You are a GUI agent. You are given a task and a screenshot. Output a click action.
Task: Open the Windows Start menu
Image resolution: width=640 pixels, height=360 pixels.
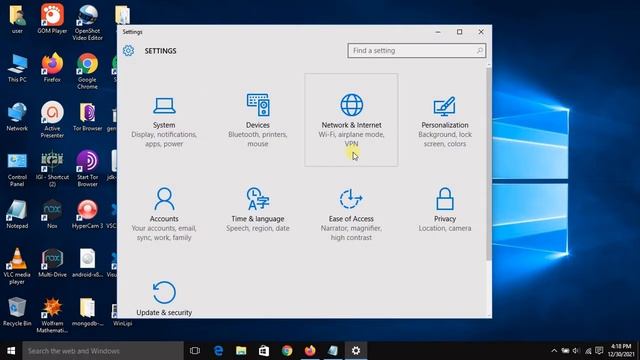[x=11, y=351]
